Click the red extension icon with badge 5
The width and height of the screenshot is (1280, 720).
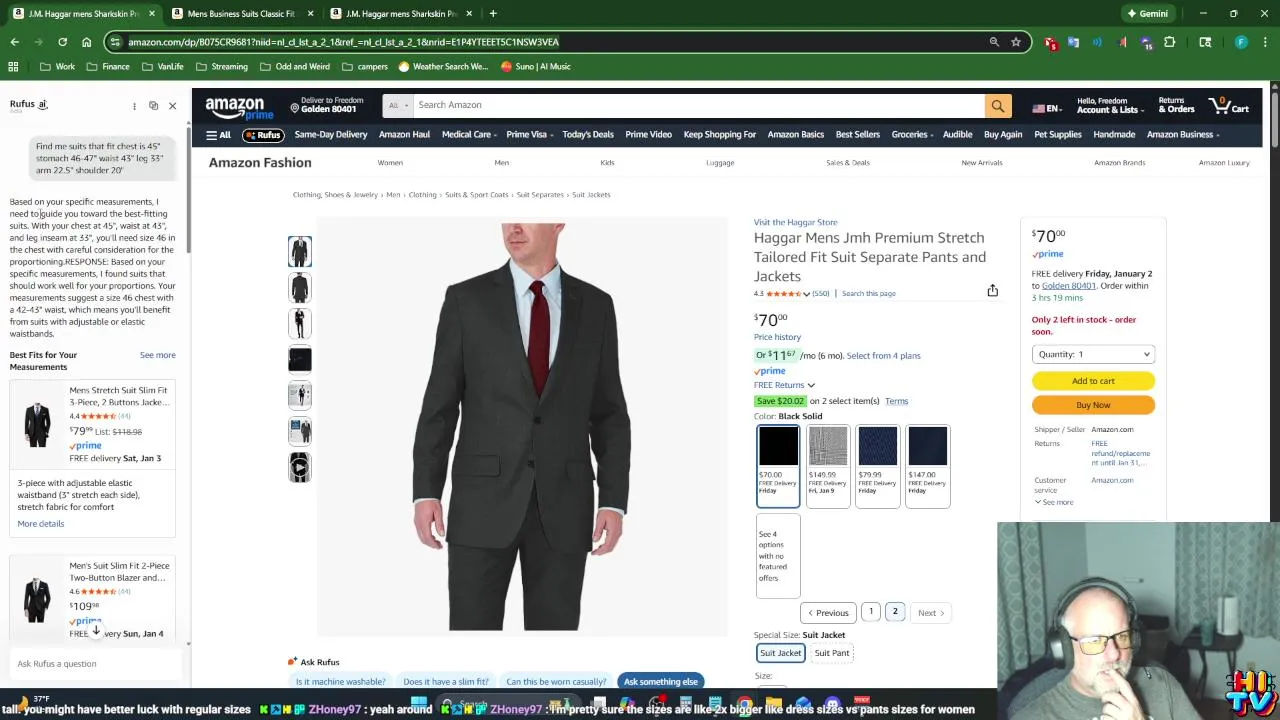pos(1050,42)
